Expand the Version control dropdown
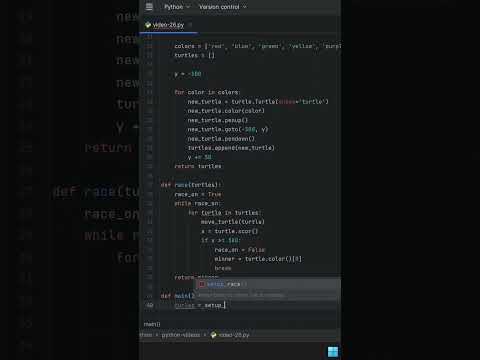This screenshot has height=360, width=480. (223, 7)
